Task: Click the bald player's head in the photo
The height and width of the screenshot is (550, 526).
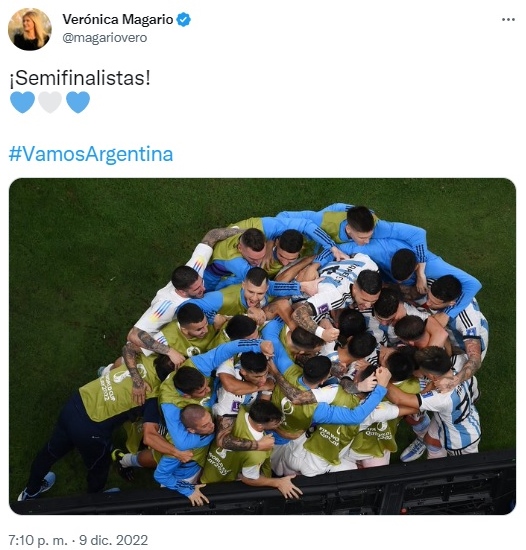Action: click(x=196, y=419)
